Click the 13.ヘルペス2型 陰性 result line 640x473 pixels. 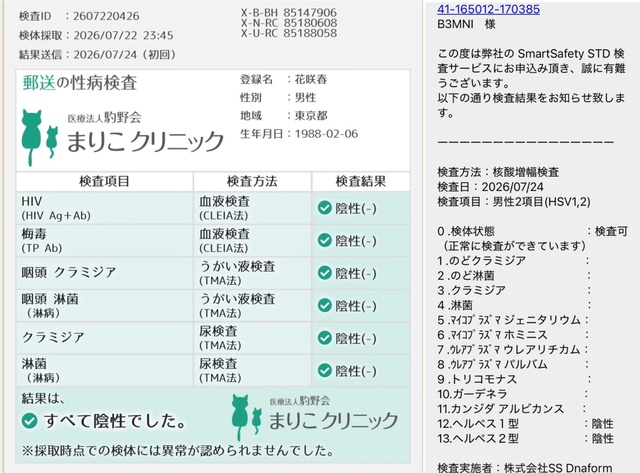[x=525, y=438]
